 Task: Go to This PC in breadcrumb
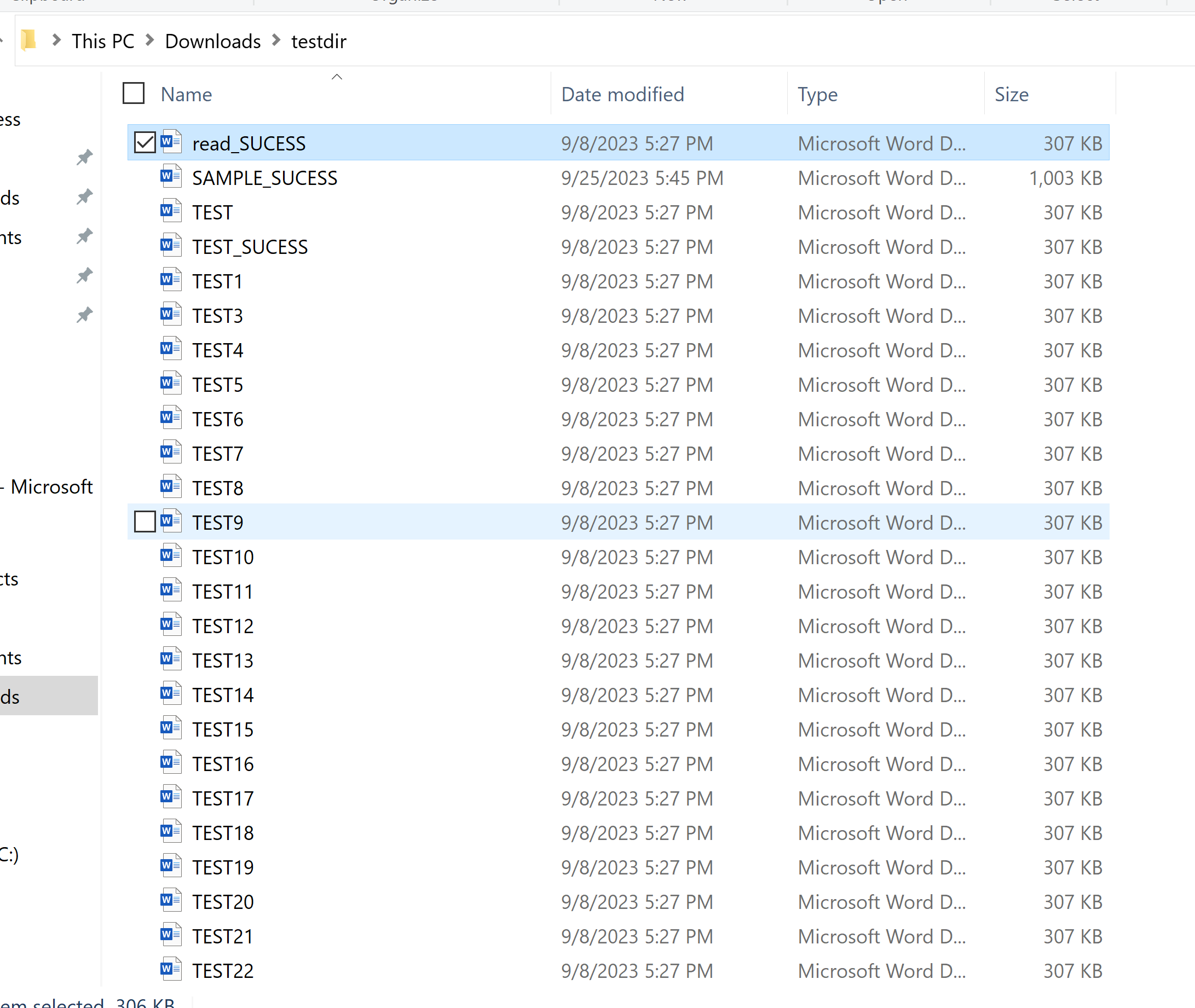pos(103,41)
